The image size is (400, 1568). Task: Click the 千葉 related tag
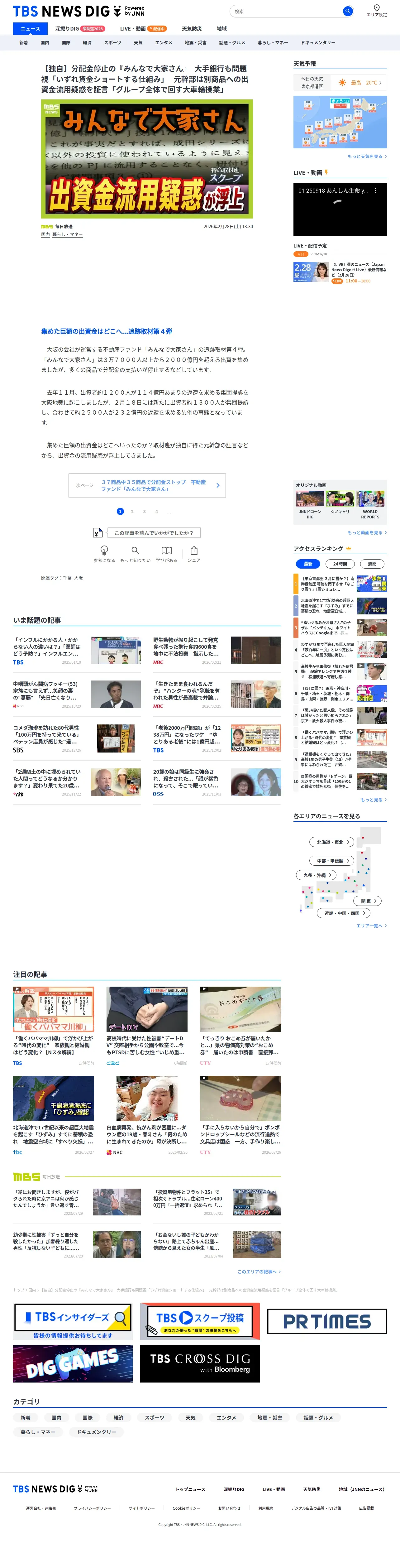67,578
